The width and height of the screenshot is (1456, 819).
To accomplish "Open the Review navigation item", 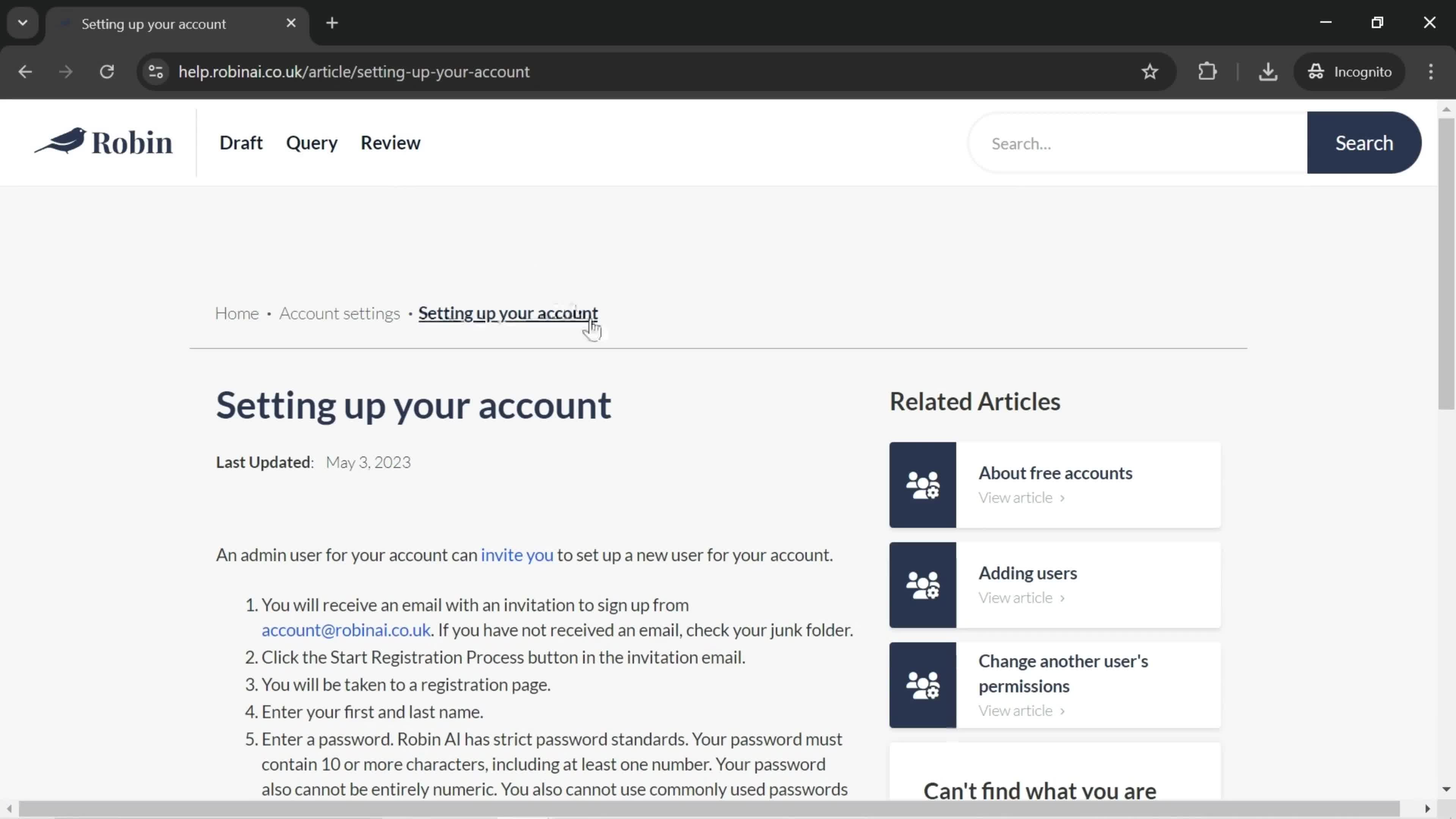I will (x=390, y=143).
